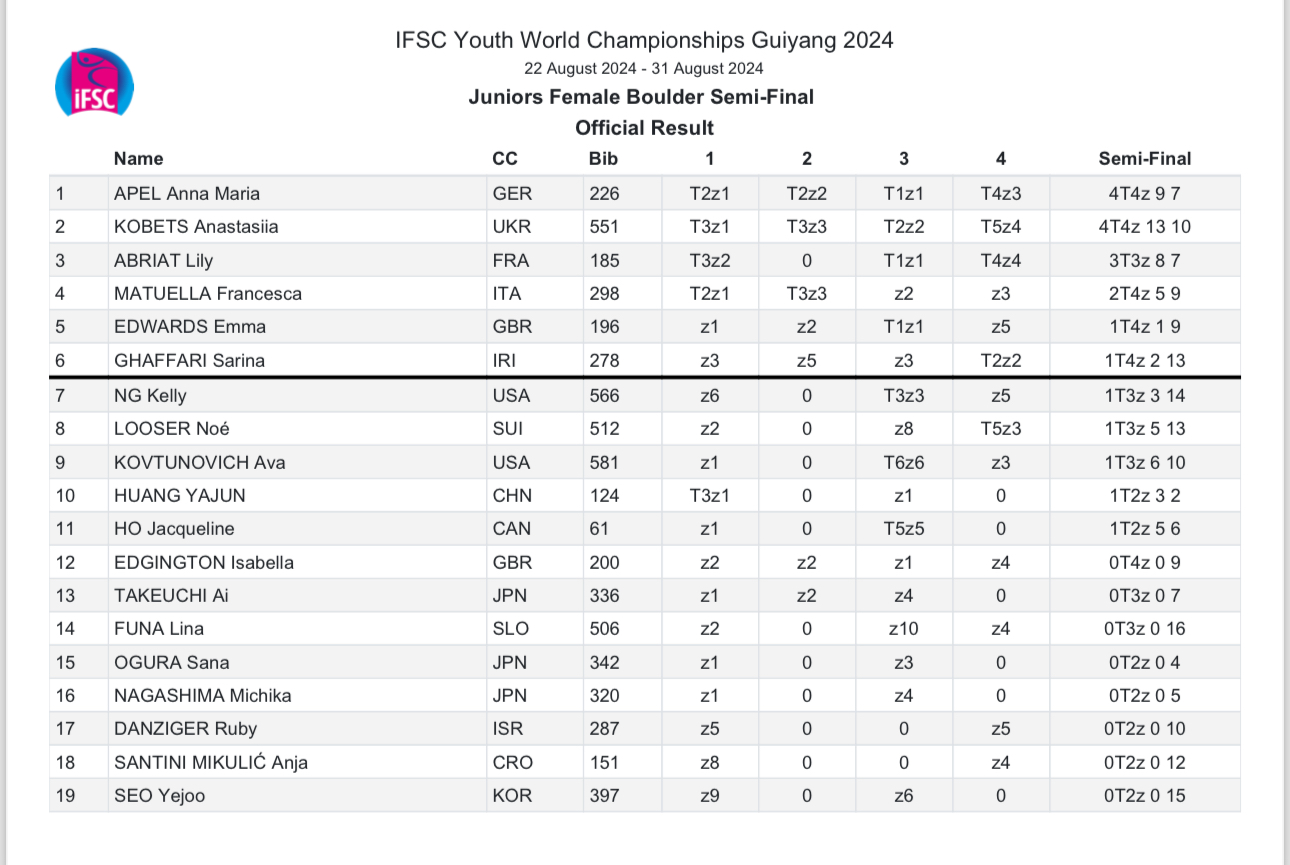
Task: Select the CAN country code
Action: (511, 529)
